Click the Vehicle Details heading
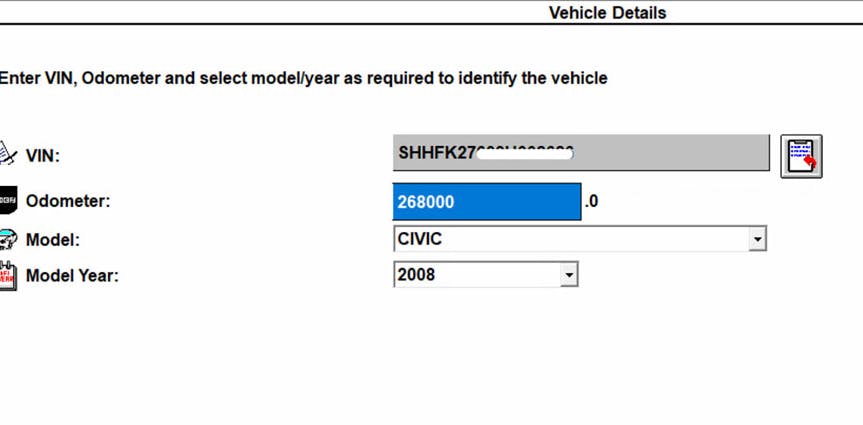The height and width of the screenshot is (425, 863). click(608, 13)
